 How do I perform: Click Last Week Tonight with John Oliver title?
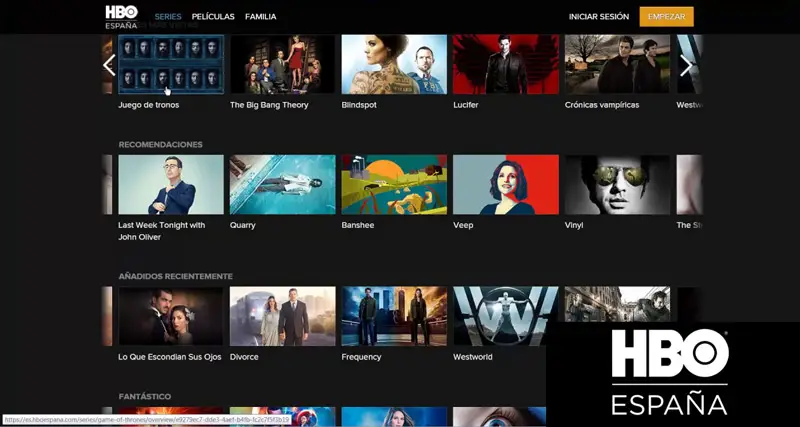(162, 231)
